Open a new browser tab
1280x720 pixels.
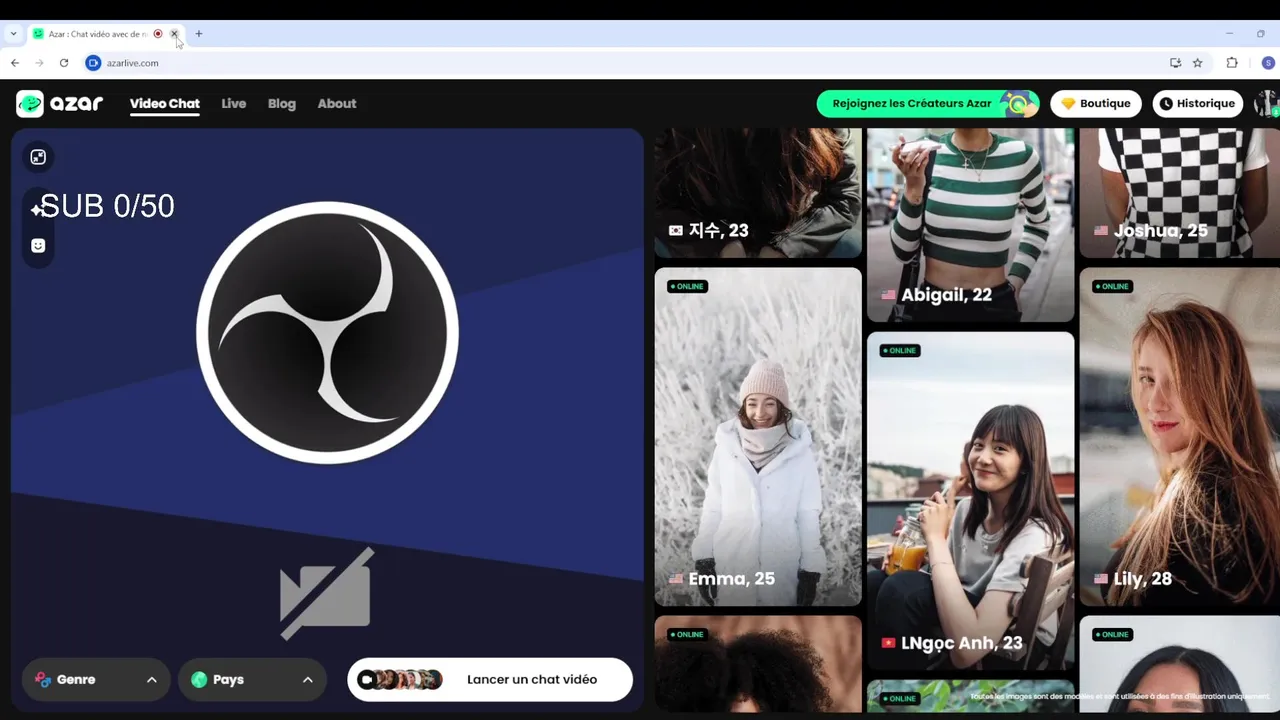(x=198, y=33)
